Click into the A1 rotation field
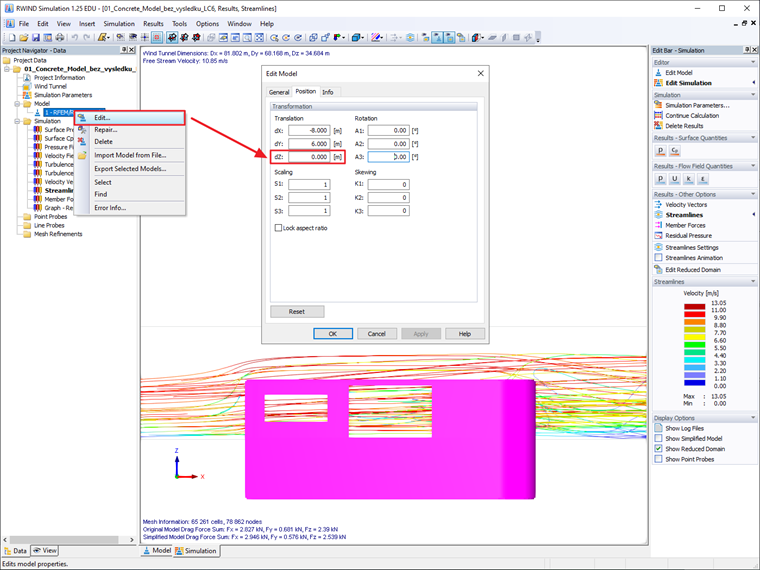760x570 pixels. (388, 130)
